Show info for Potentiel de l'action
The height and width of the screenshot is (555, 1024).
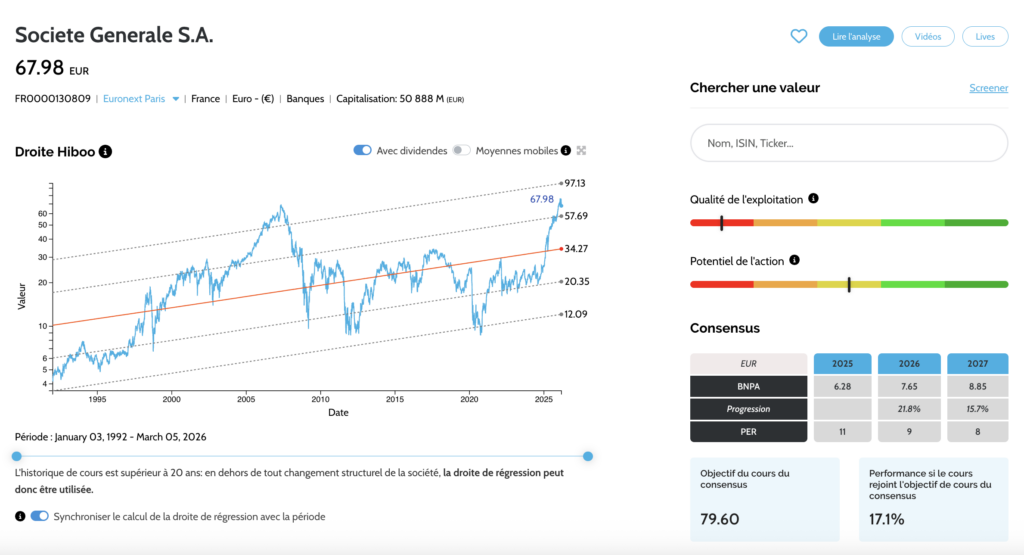[x=795, y=260]
